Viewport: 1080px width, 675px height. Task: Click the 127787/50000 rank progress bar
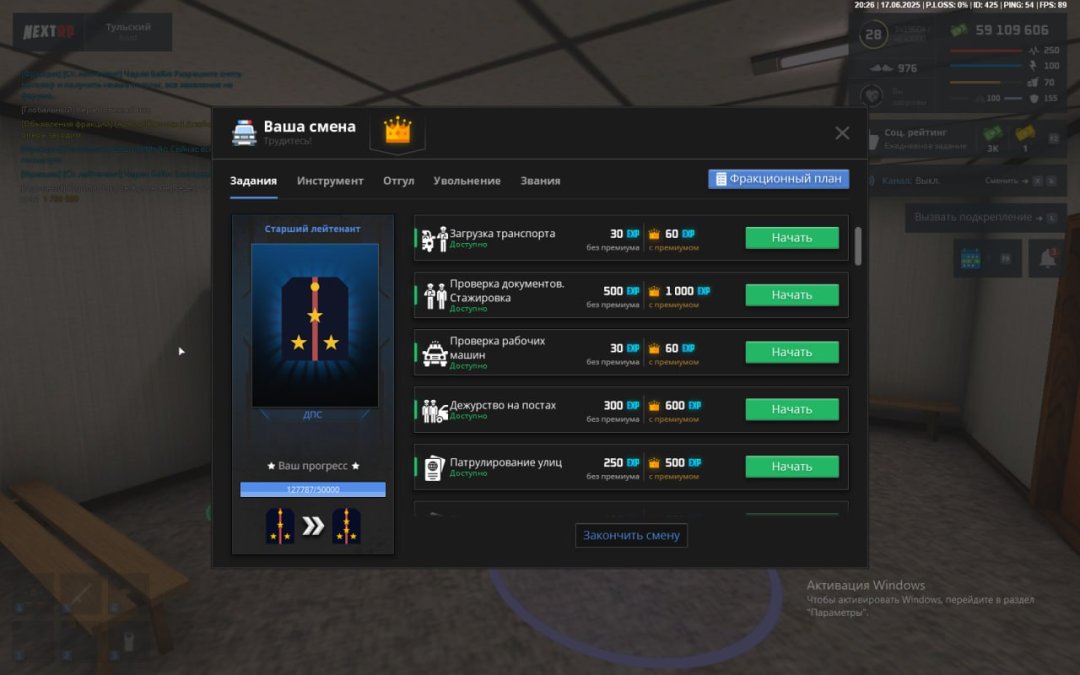(313, 489)
